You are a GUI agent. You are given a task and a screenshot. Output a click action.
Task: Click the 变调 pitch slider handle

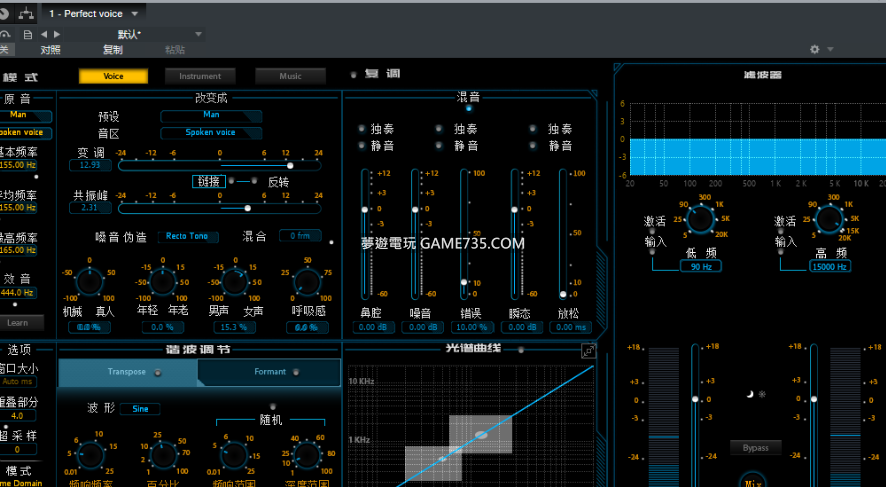pos(290,165)
